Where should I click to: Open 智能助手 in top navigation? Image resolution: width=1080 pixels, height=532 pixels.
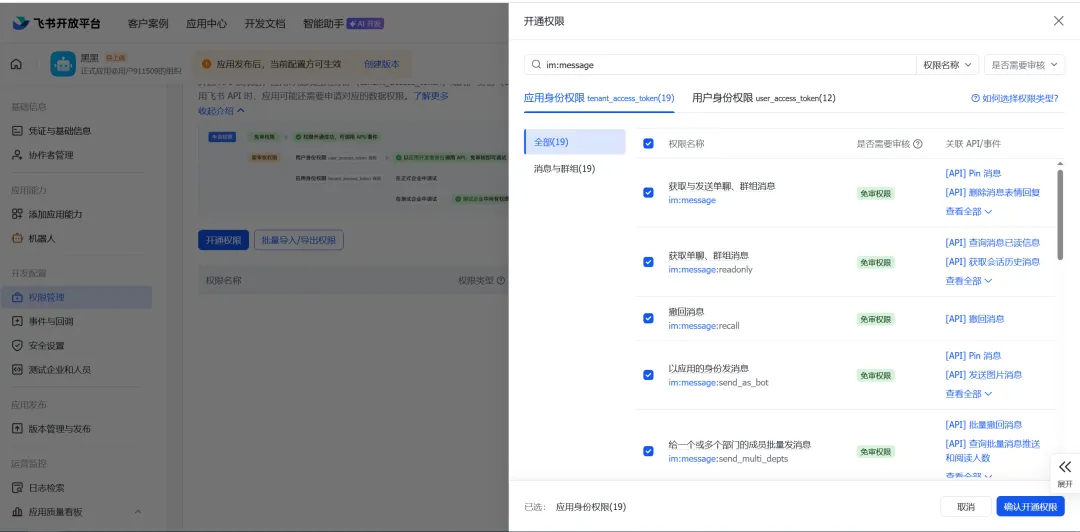[x=323, y=23]
